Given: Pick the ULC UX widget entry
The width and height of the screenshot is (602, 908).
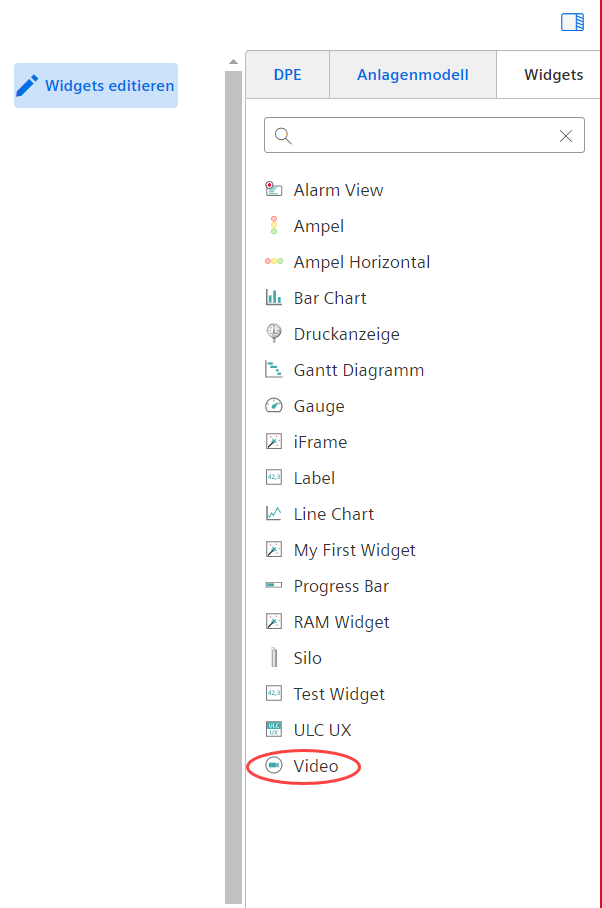Looking at the screenshot, I should pos(322,730).
